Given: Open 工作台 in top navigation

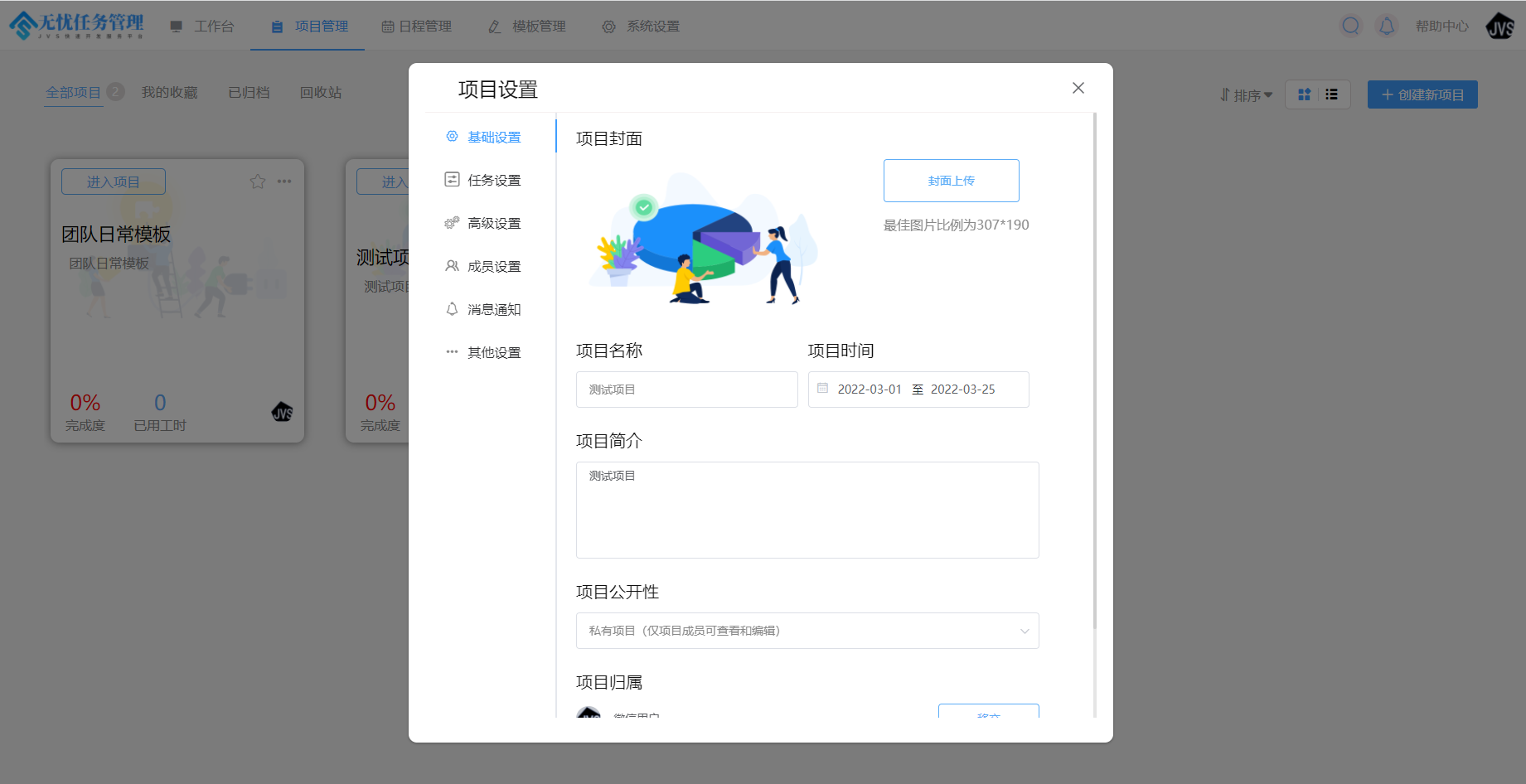Looking at the screenshot, I should (x=202, y=27).
